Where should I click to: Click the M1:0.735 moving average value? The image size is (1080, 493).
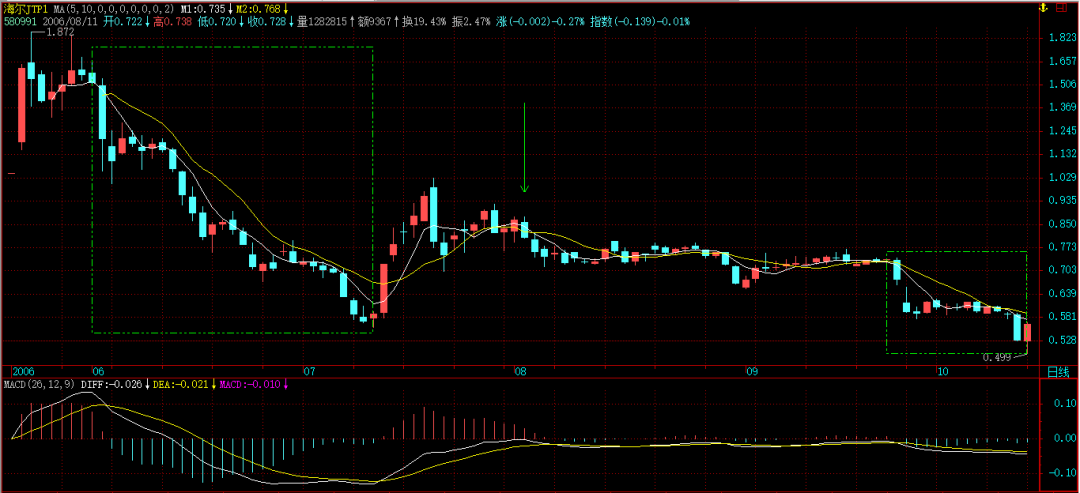point(203,8)
